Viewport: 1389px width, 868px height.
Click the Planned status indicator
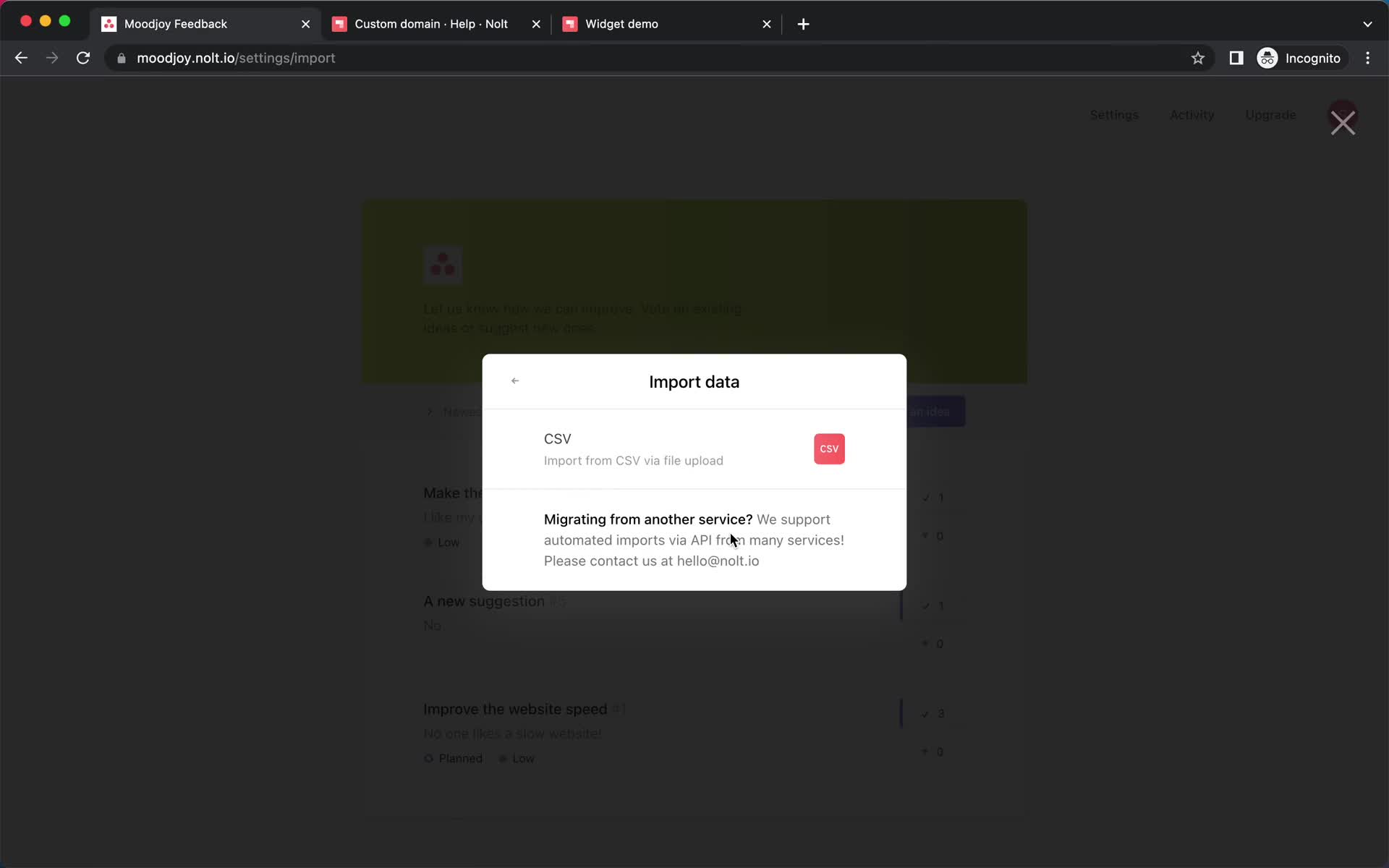point(453,757)
